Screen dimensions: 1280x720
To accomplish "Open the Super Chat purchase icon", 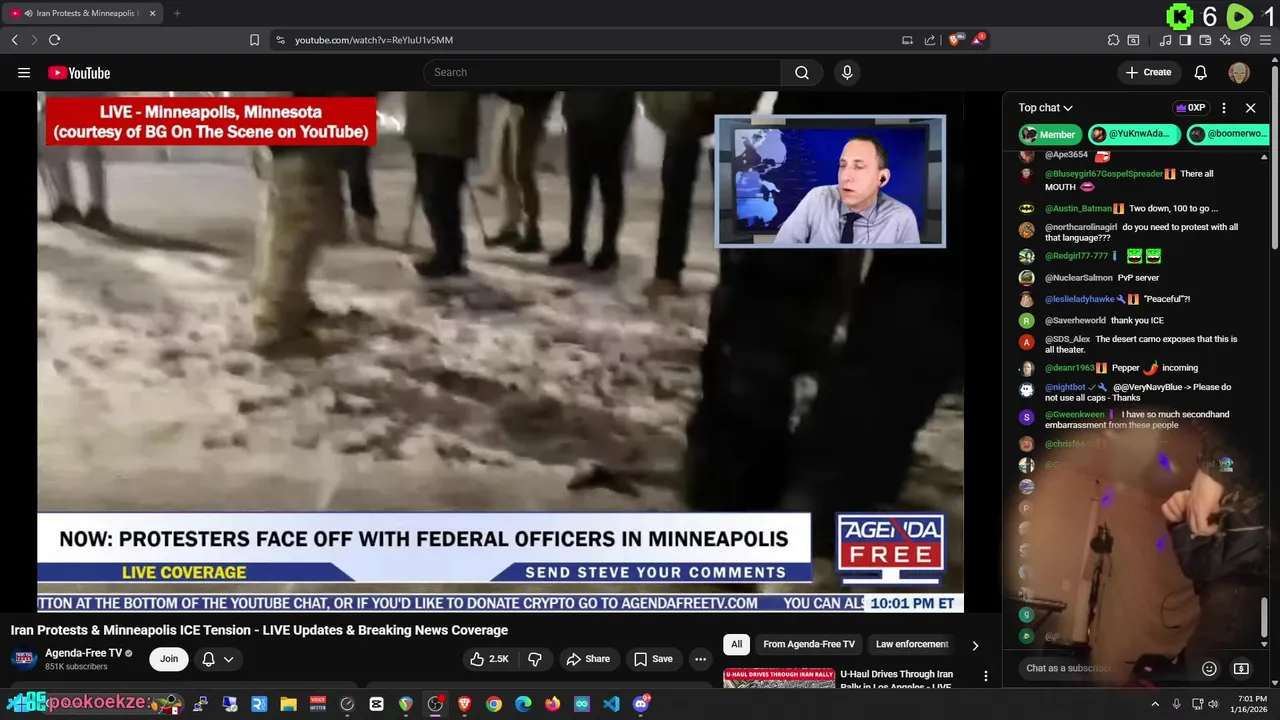I will pos(1241,668).
